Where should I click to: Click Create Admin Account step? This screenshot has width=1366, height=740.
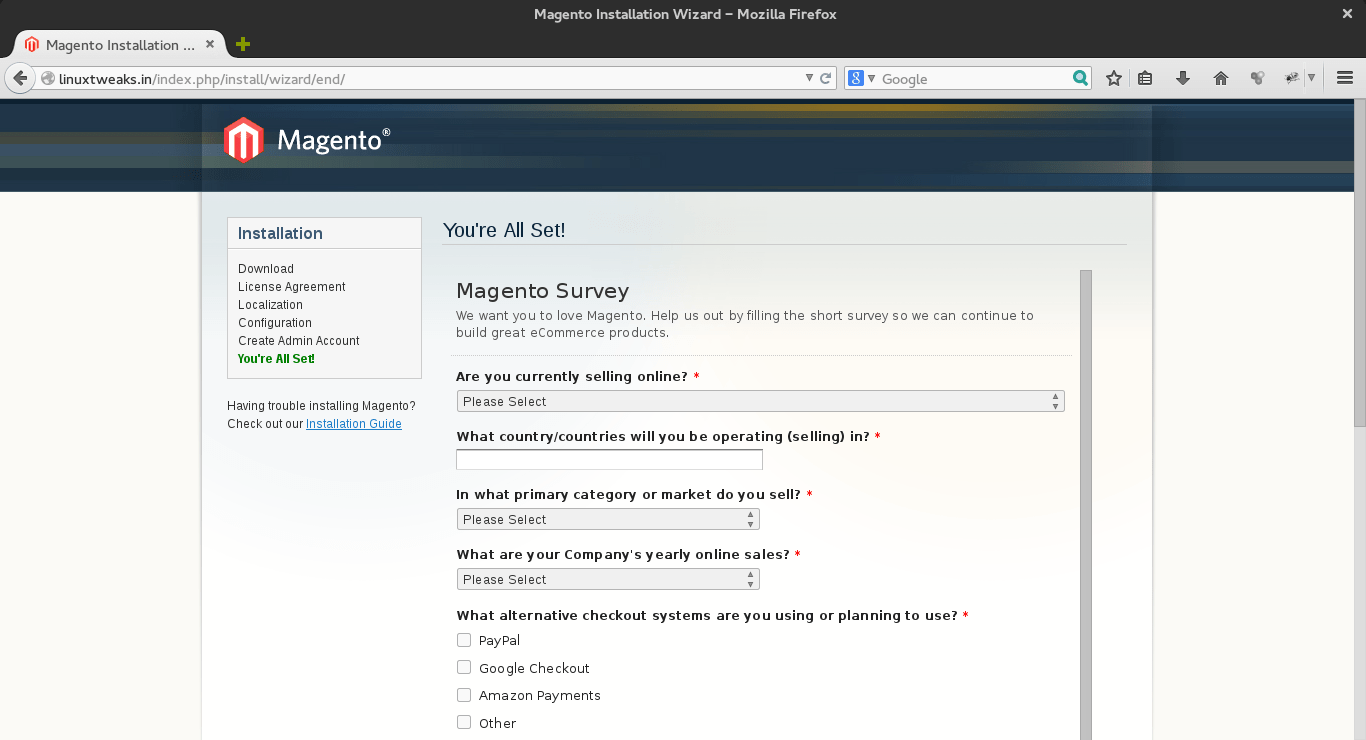[299, 341]
